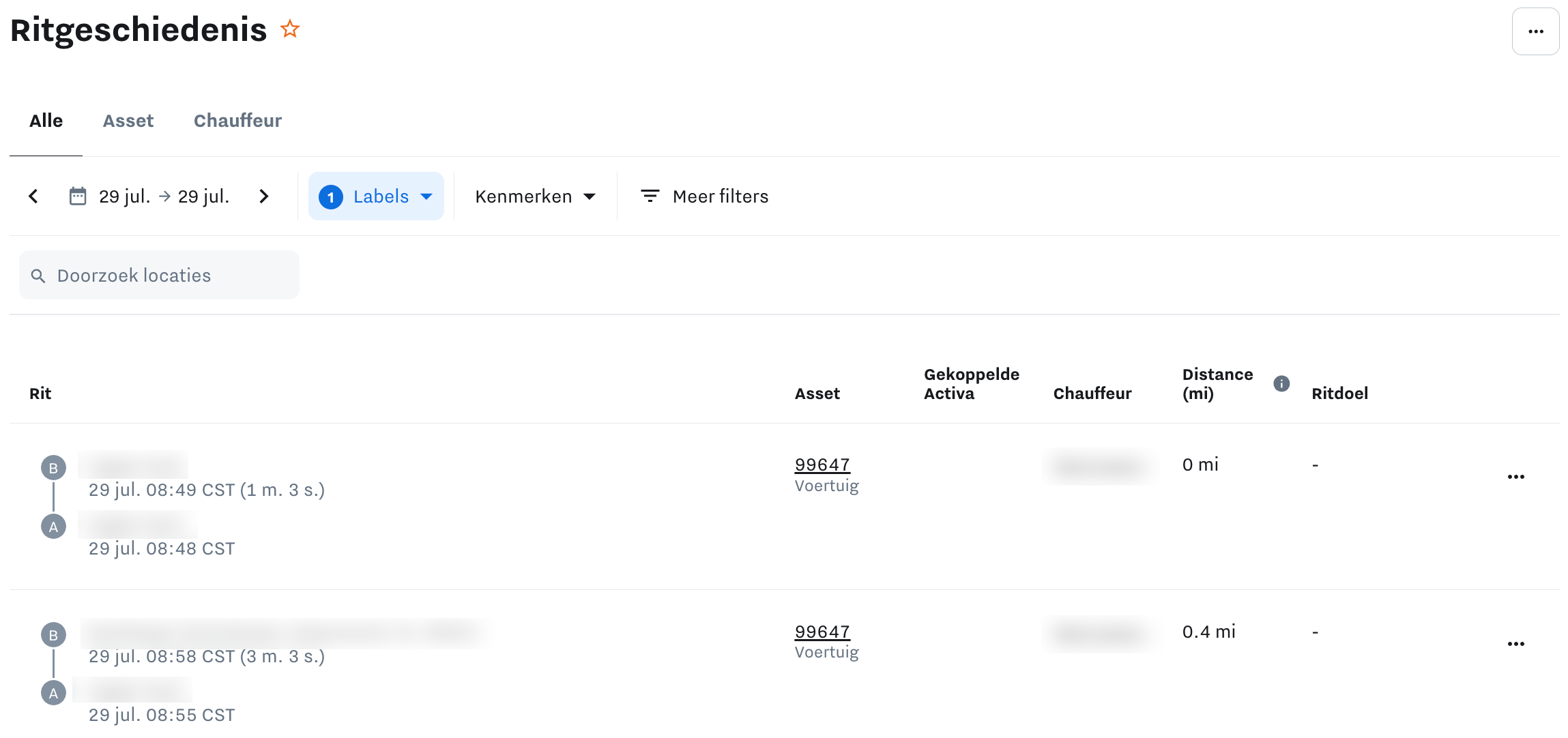This screenshot has width=1568, height=738.
Task: Click the favorite star next to Ritgeschiedenis
Action: tap(290, 29)
